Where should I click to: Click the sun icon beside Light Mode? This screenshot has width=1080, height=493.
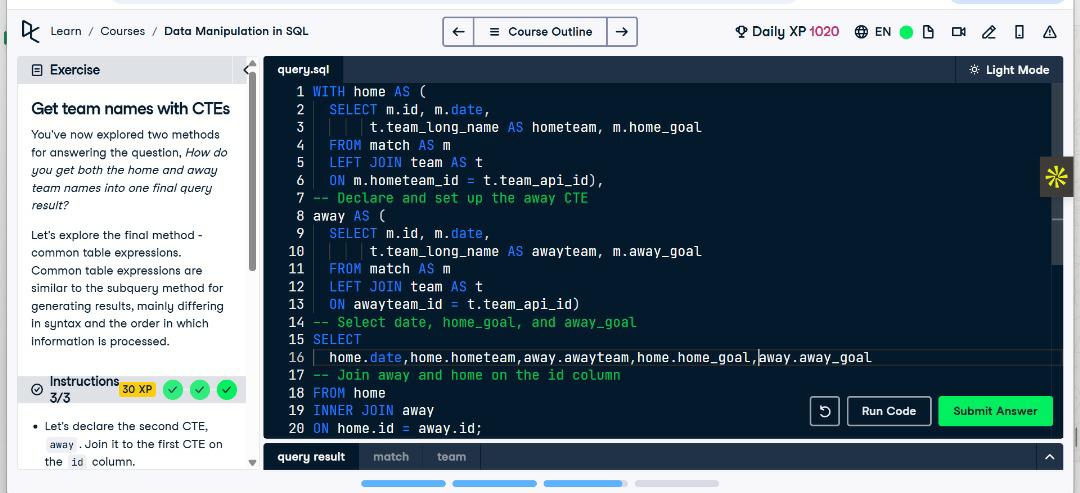tap(974, 70)
